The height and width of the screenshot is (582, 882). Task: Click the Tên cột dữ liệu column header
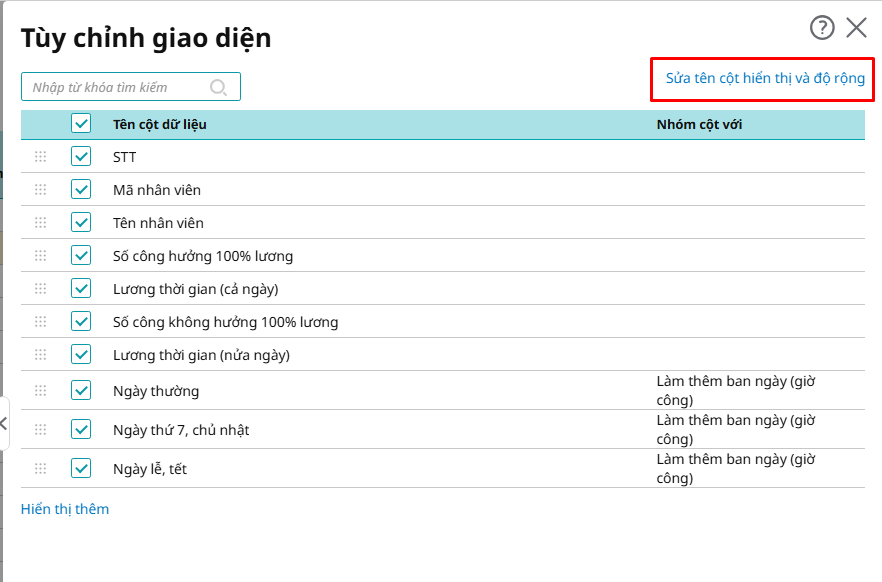pos(160,124)
